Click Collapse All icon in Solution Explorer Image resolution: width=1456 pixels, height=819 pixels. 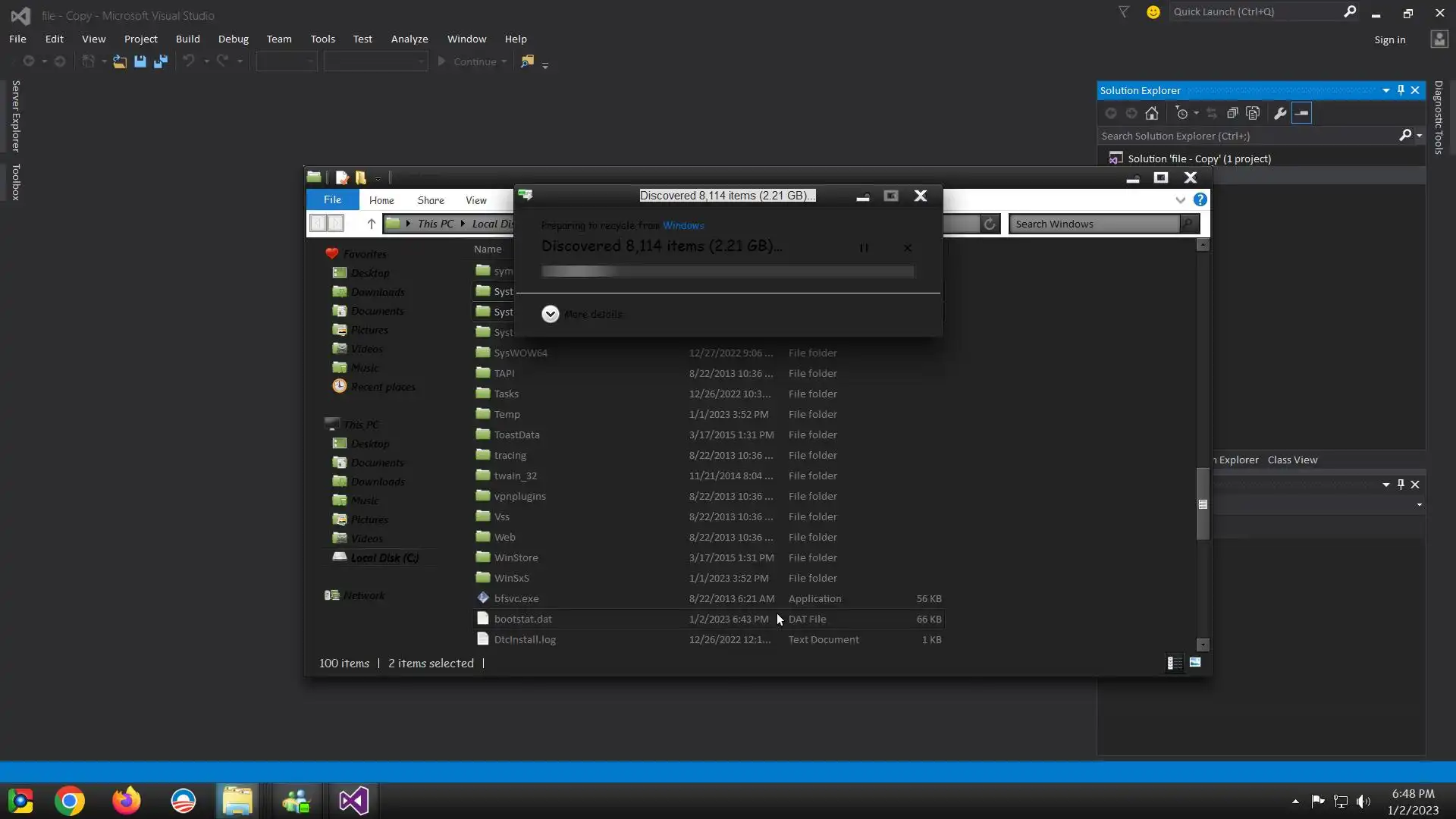[x=1232, y=114]
